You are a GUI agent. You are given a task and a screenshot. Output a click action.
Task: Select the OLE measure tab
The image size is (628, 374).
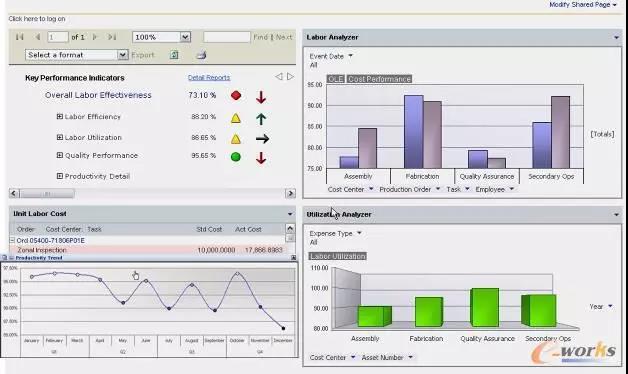click(x=336, y=79)
